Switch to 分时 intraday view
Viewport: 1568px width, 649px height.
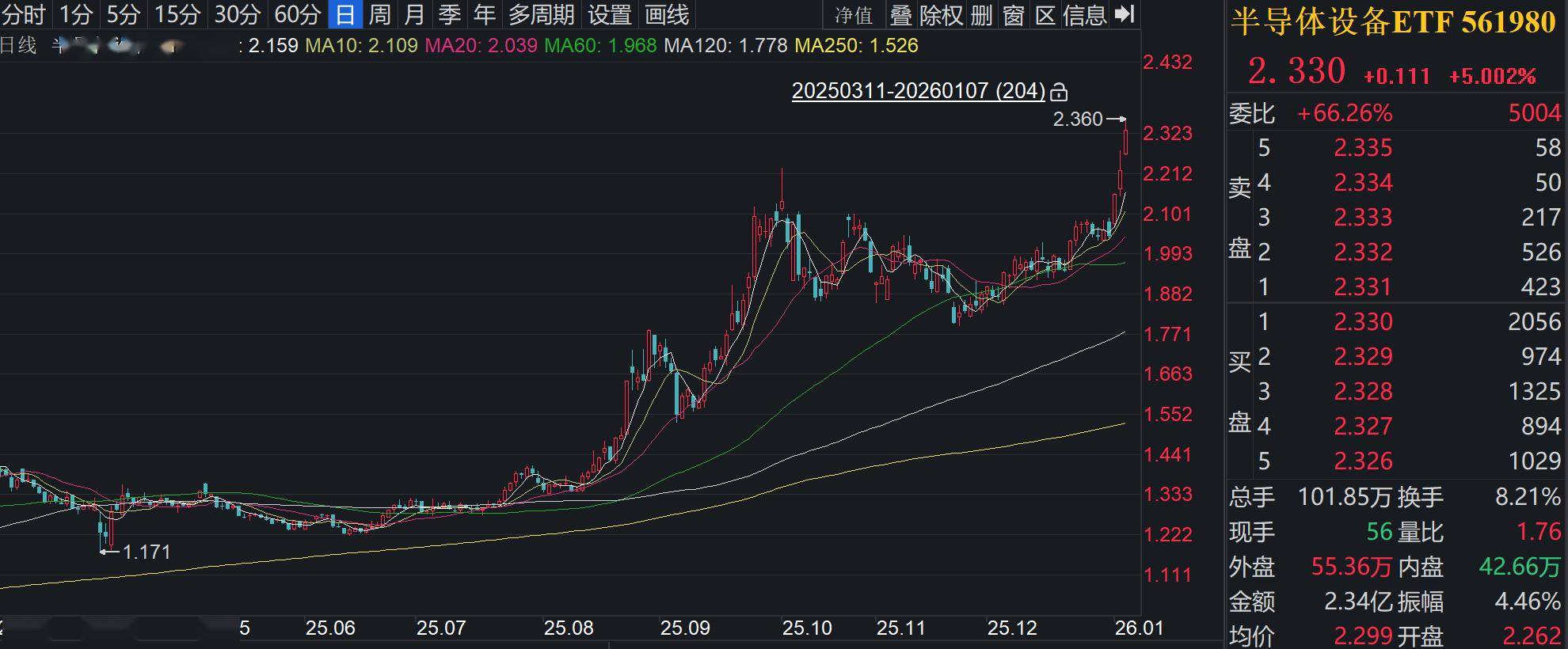tap(24, 15)
